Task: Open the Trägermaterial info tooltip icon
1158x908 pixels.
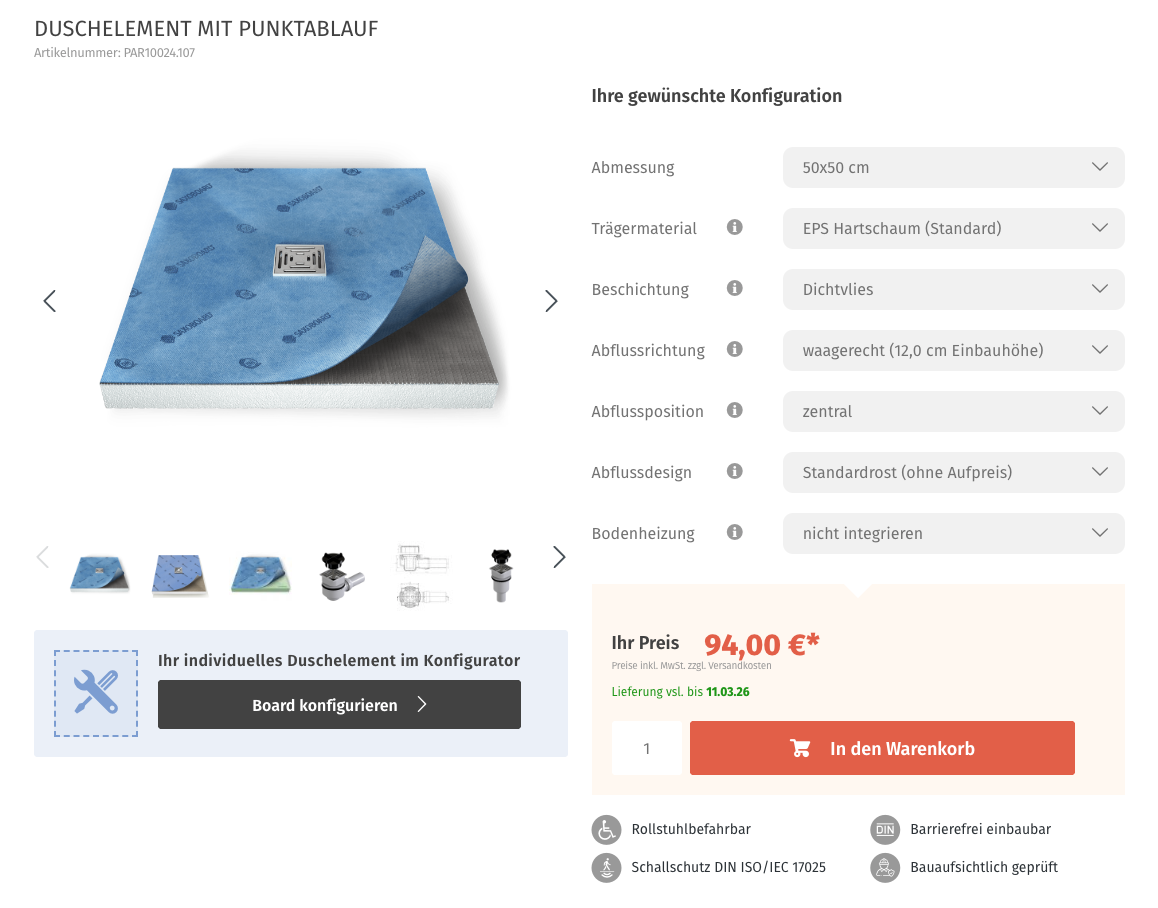Action: click(735, 227)
